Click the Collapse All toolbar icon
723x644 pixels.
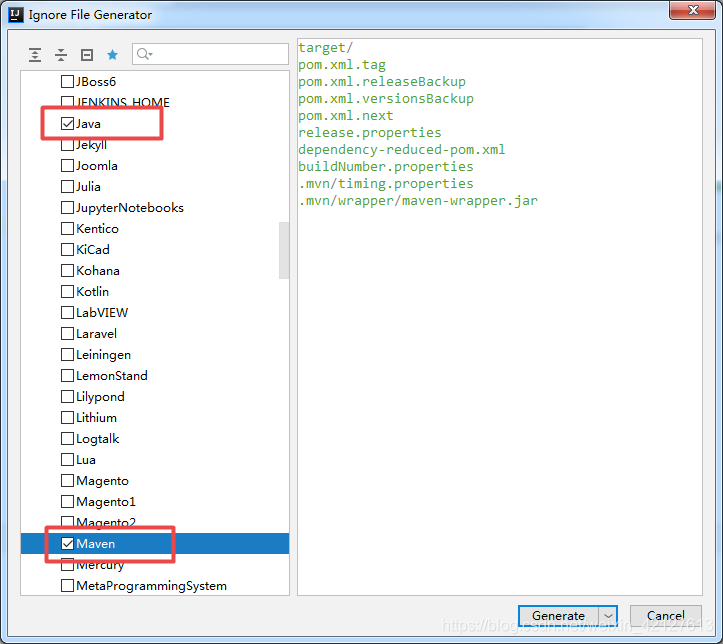pyautogui.click(x=61, y=55)
